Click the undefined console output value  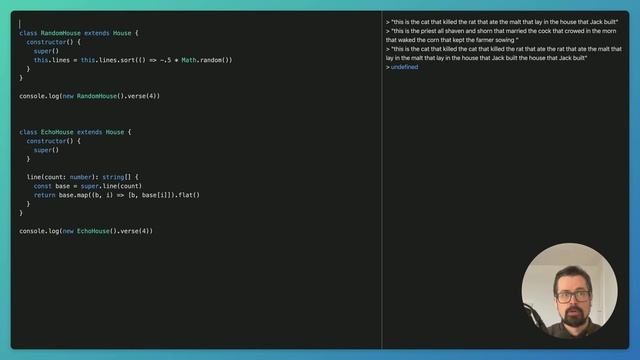tap(404, 67)
